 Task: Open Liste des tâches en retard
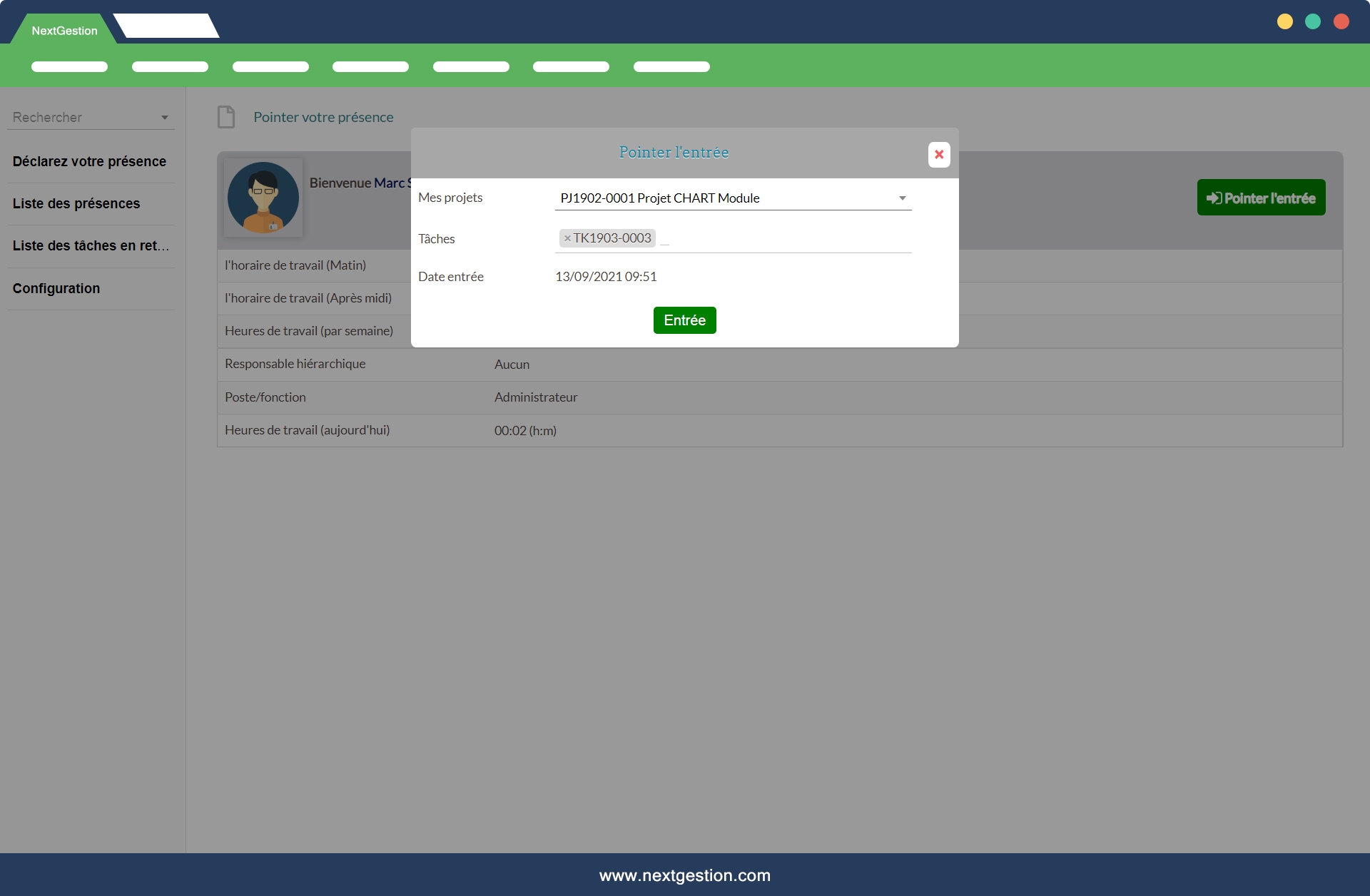[x=91, y=246]
